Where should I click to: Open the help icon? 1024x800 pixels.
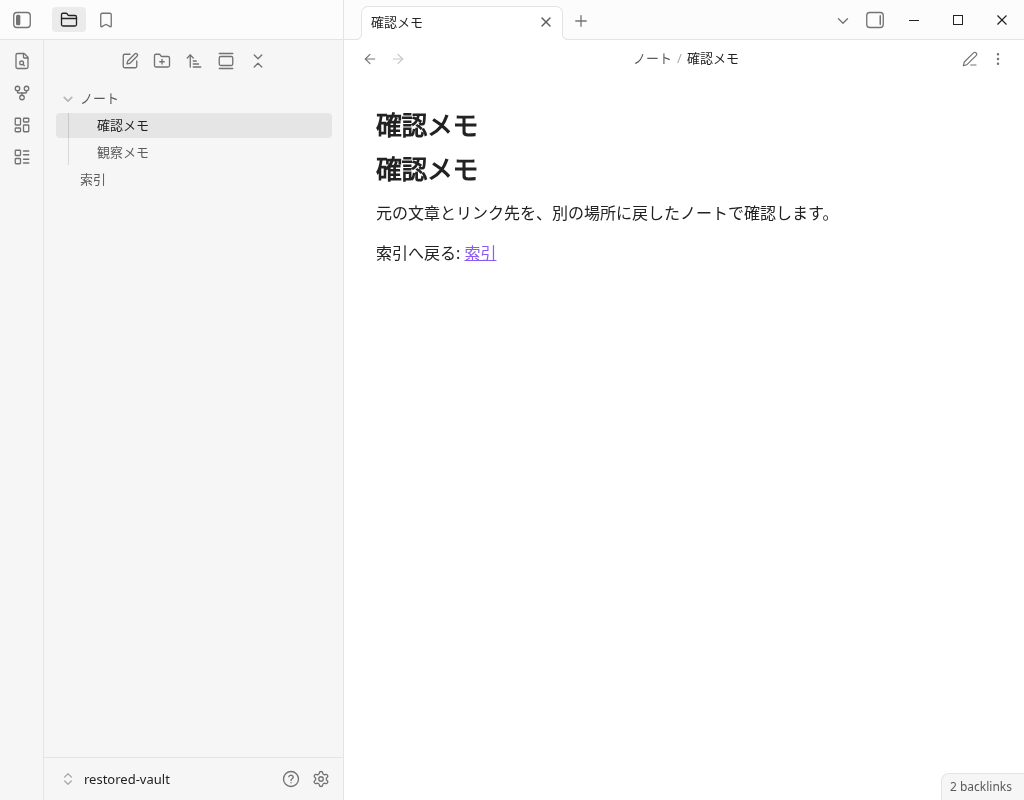pos(291,779)
